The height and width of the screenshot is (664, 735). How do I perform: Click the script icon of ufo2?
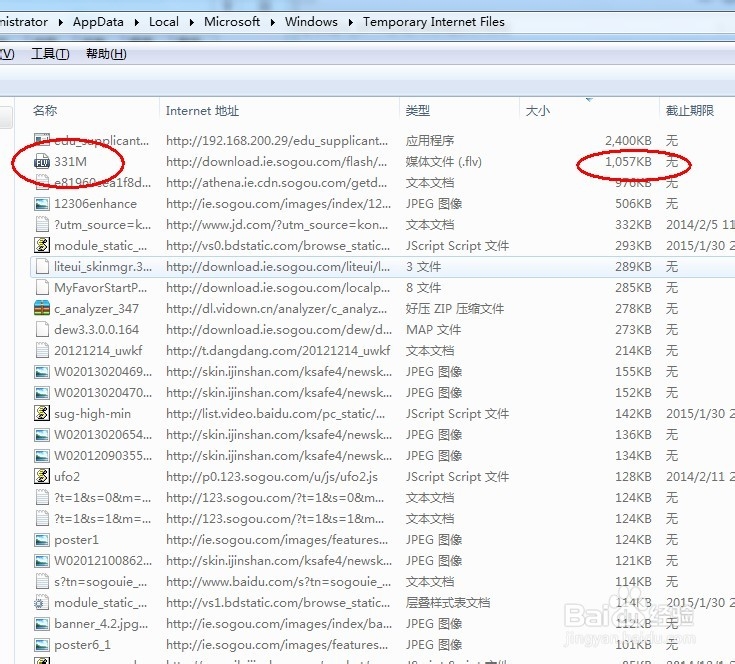42,477
